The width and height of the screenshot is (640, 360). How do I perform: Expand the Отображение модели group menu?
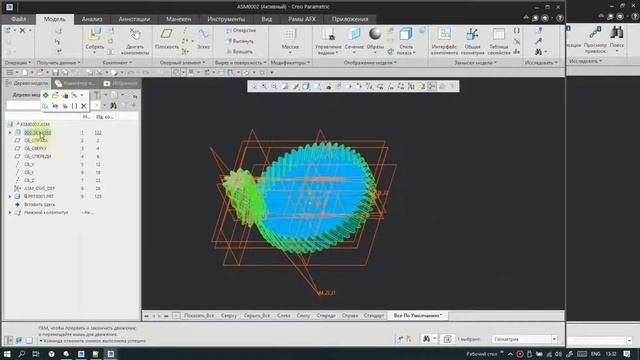pyautogui.click(x=370, y=62)
